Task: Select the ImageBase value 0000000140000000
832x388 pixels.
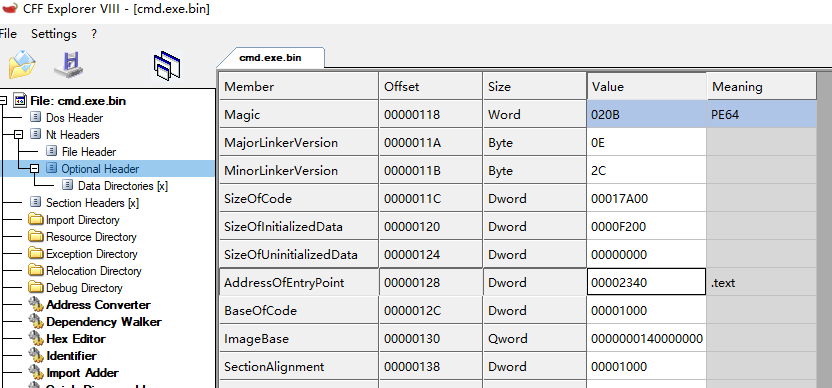Action: tap(646, 339)
